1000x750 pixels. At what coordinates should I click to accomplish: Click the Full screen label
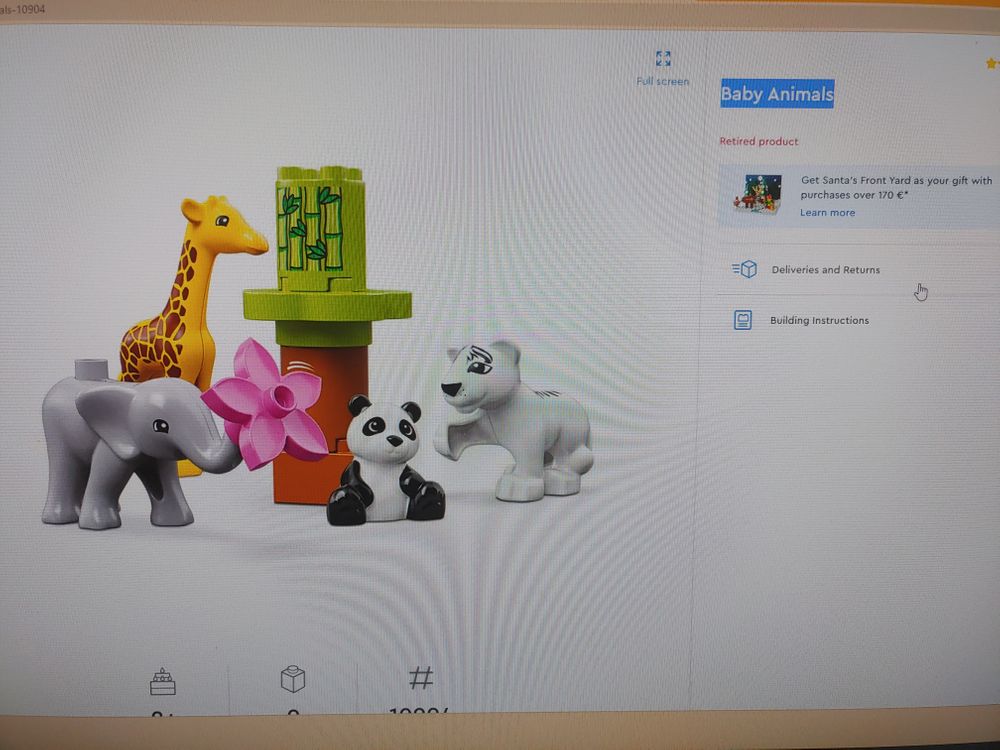click(x=663, y=82)
